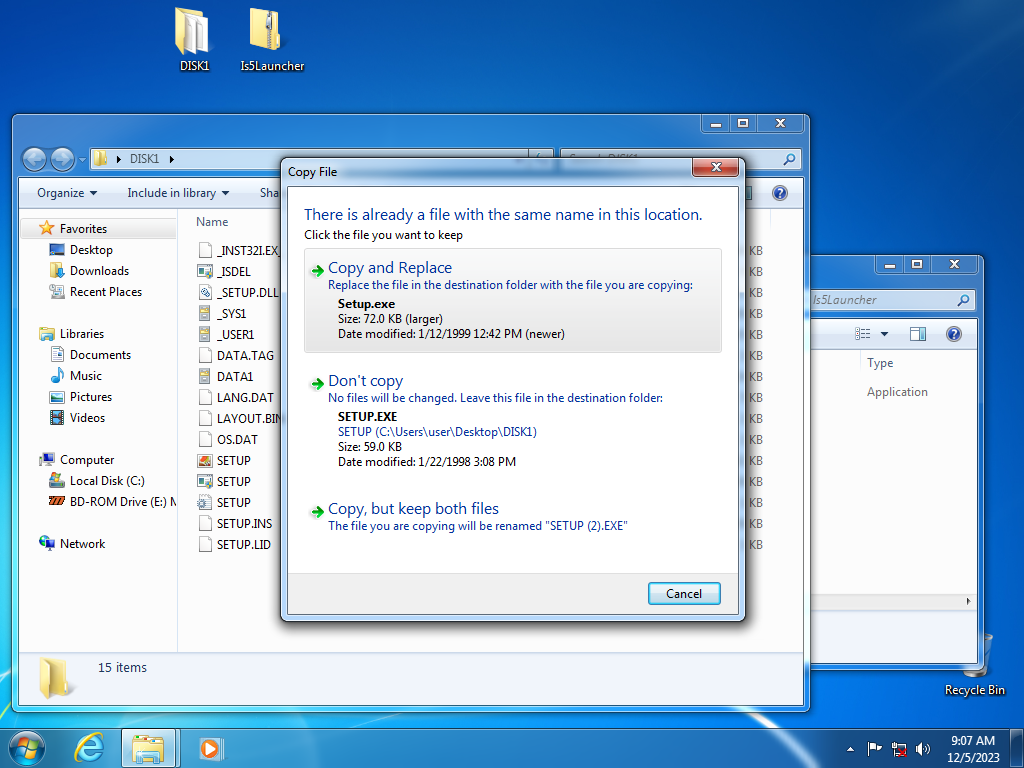Toggle preview pane in Is5Launcher window
This screenshot has width=1024, height=768.
click(x=918, y=334)
